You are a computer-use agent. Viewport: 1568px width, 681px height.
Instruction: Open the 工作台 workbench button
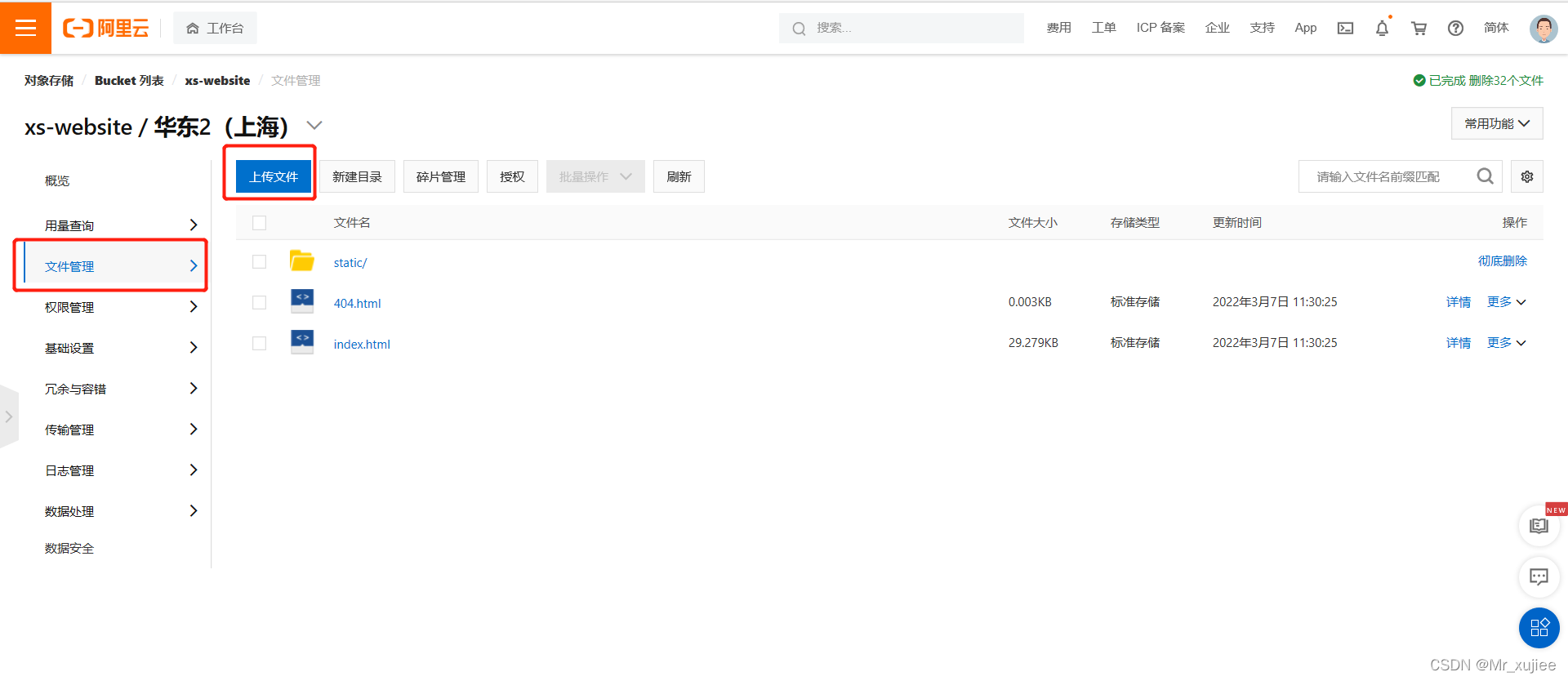pos(215,28)
